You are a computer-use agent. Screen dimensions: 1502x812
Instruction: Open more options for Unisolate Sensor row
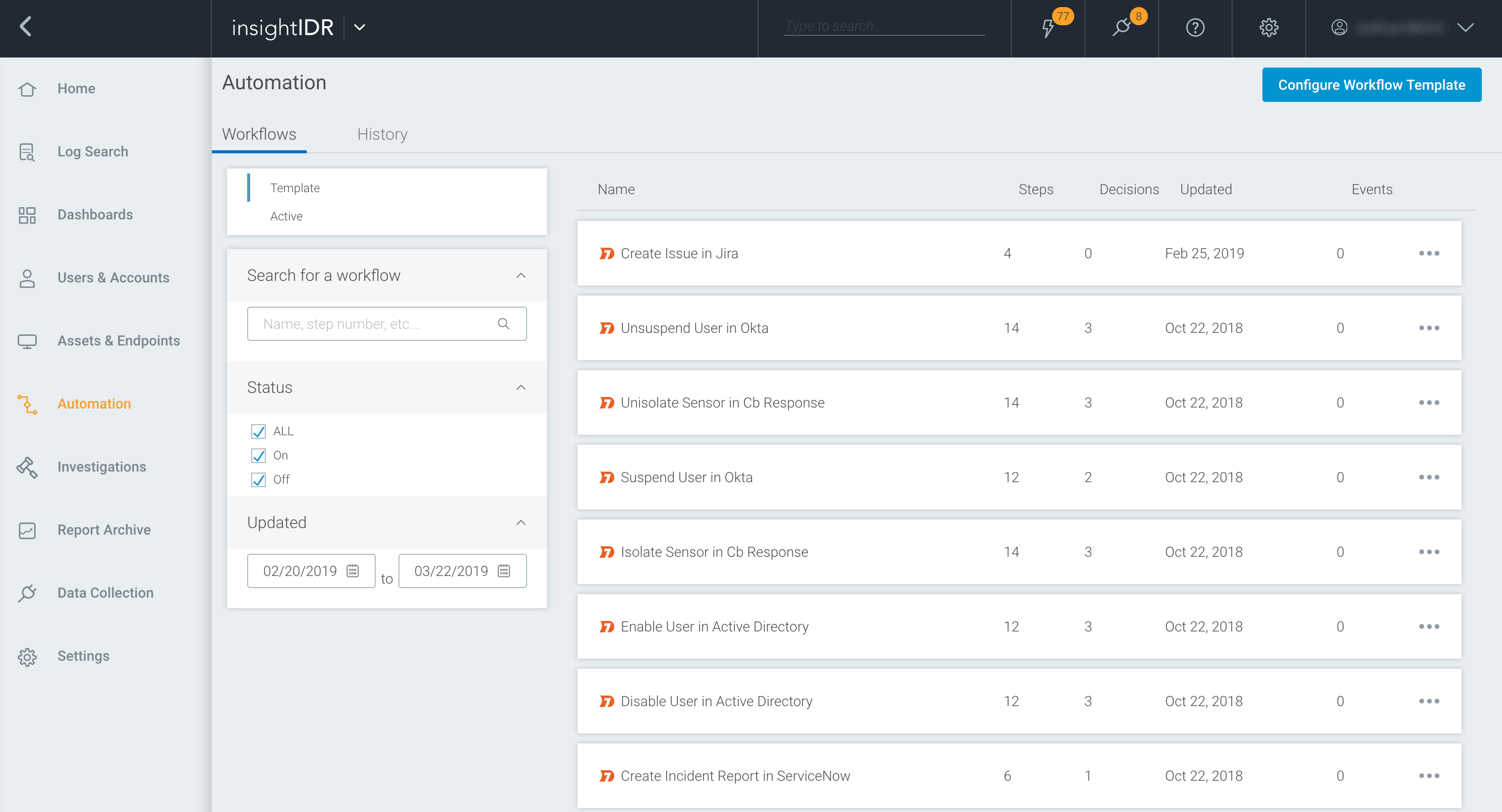[1429, 403]
